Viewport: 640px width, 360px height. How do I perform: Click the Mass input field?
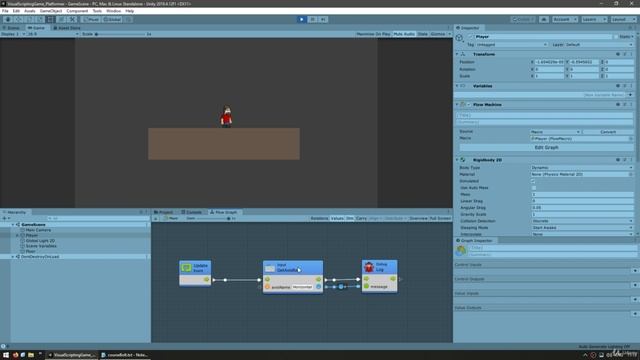click(582, 194)
